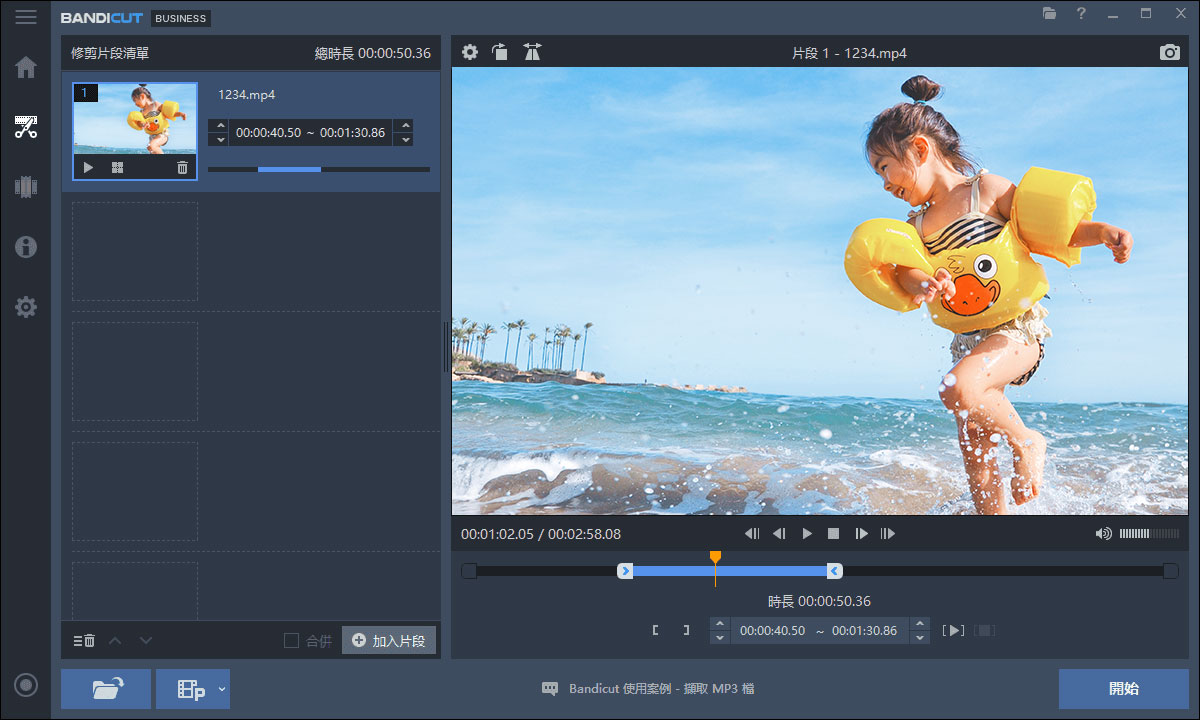Edit 00:01:30.86 end time below timeline
This screenshot has height=720, width=1200.
pyautogui.click(x=864, y=630)
